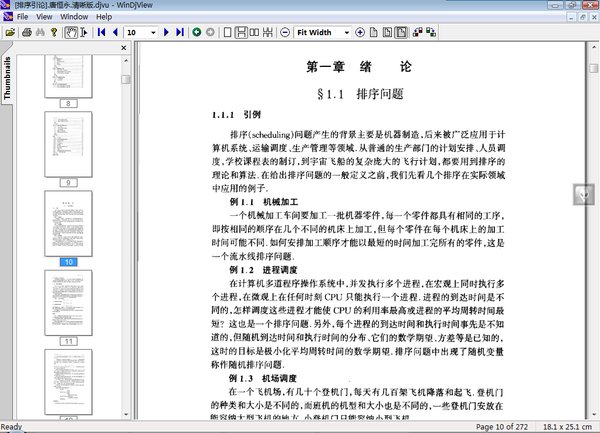Click the Print icon
Screen dimensions: 600x433
27,33
